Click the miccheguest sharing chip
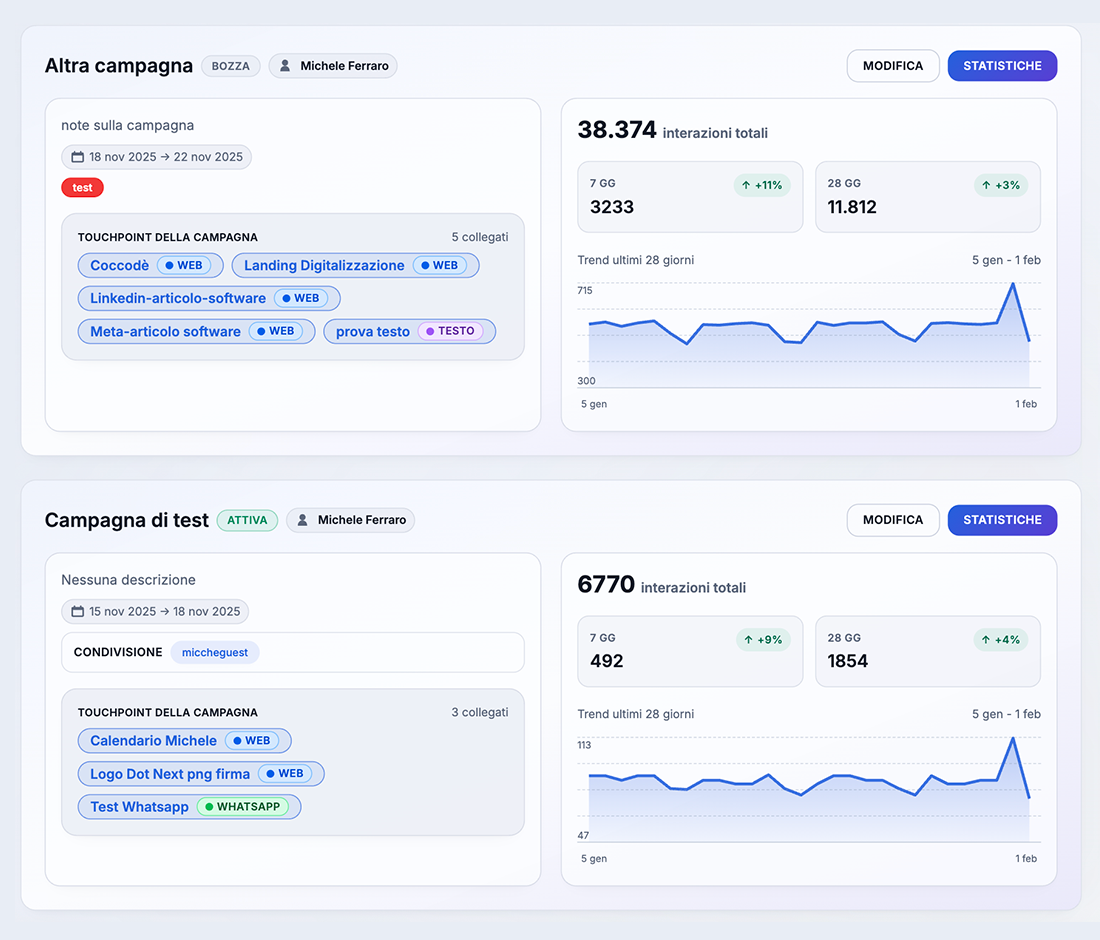 [x=214, y=652]
